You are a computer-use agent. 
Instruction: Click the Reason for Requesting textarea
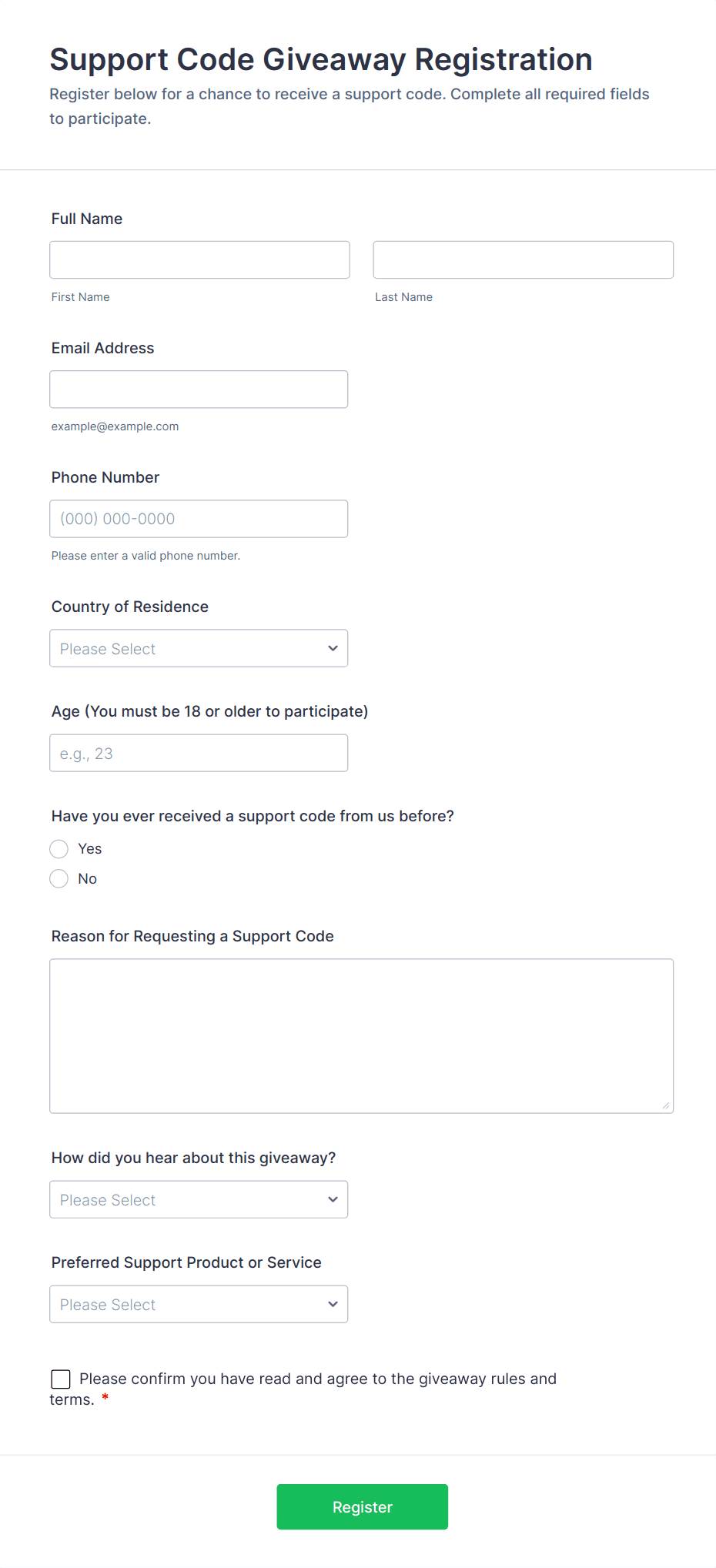(361, 1036)
